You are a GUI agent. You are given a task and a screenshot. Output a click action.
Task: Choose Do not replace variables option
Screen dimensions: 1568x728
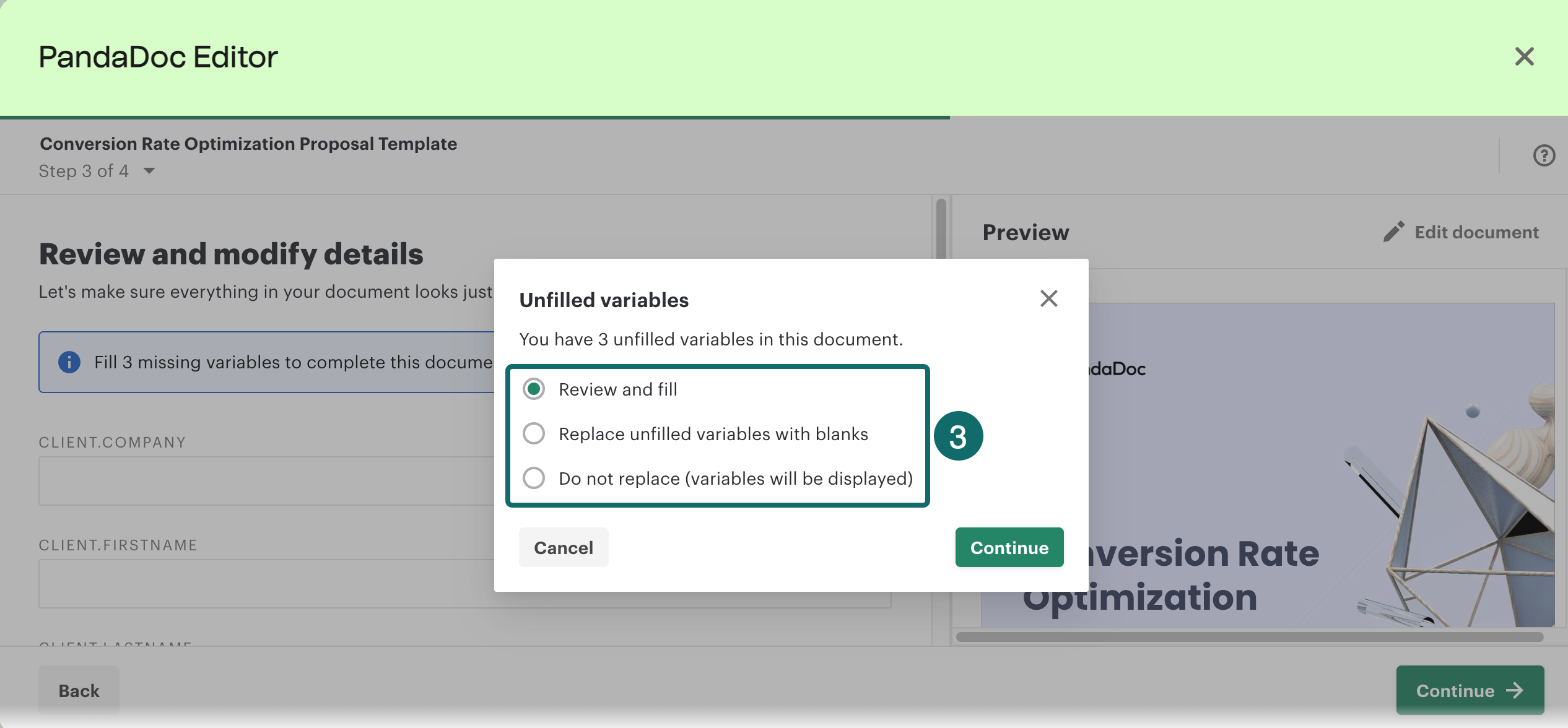click(534, 479)
